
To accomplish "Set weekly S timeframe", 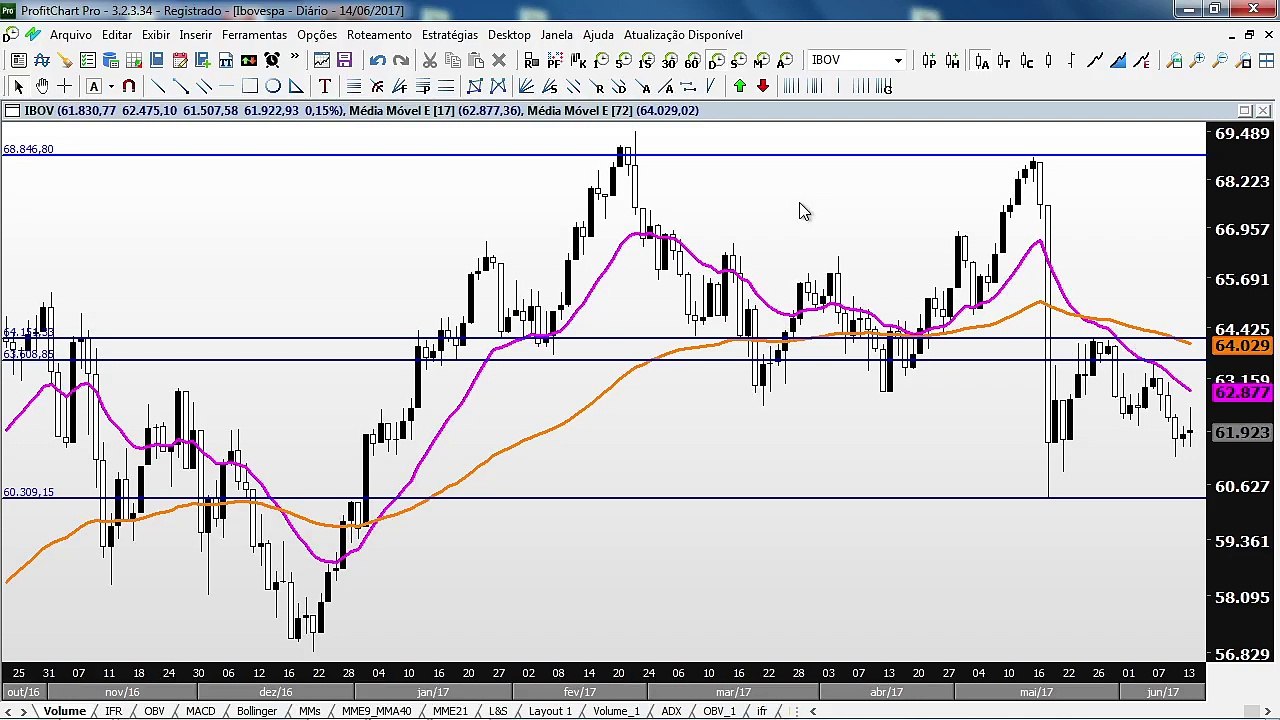I will pos(739,60).
